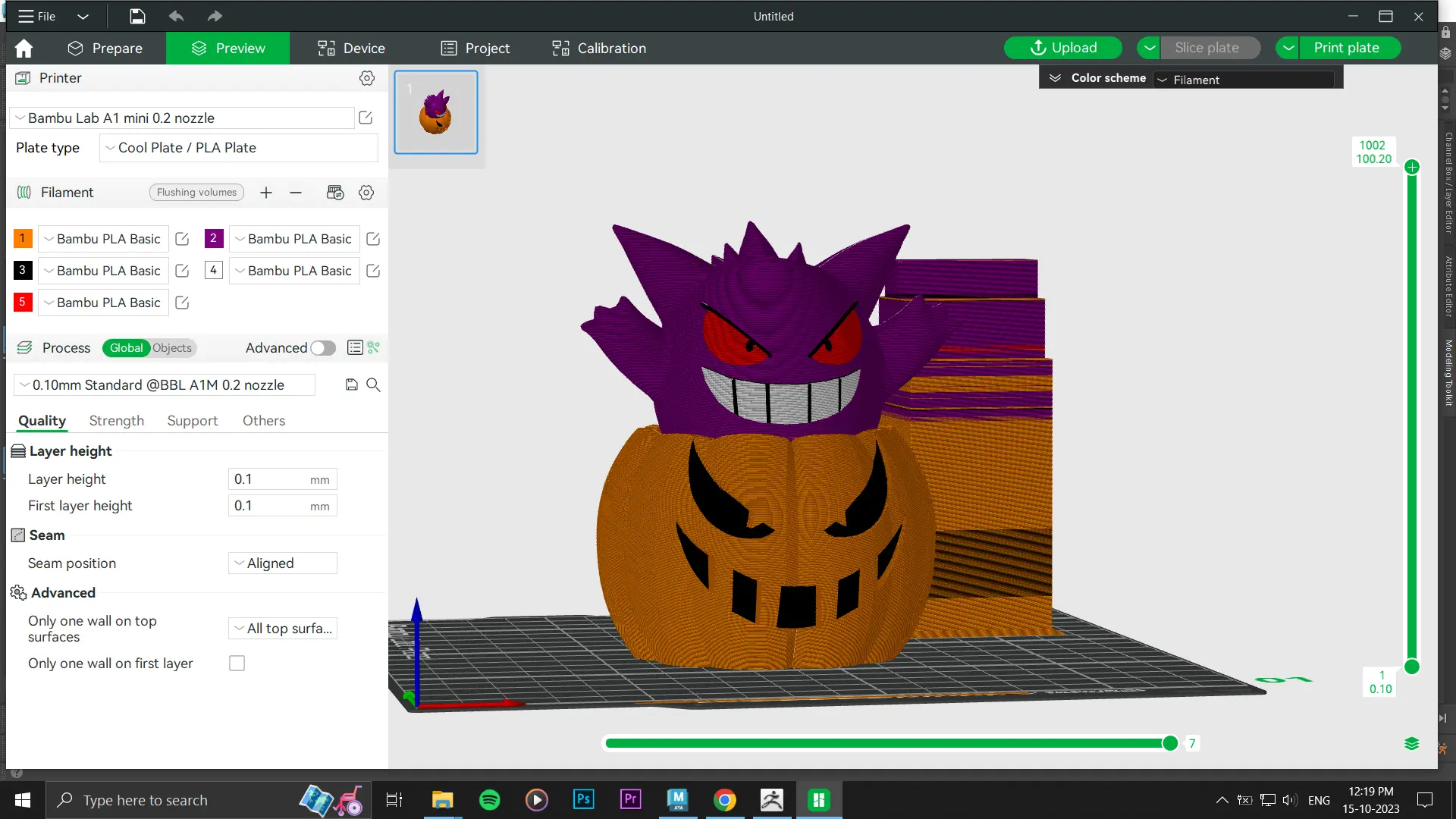The height and width of the screenshot is (819, 1456).
Task: Toggle the Advanced mode switch
Action: tap(323, 348)
